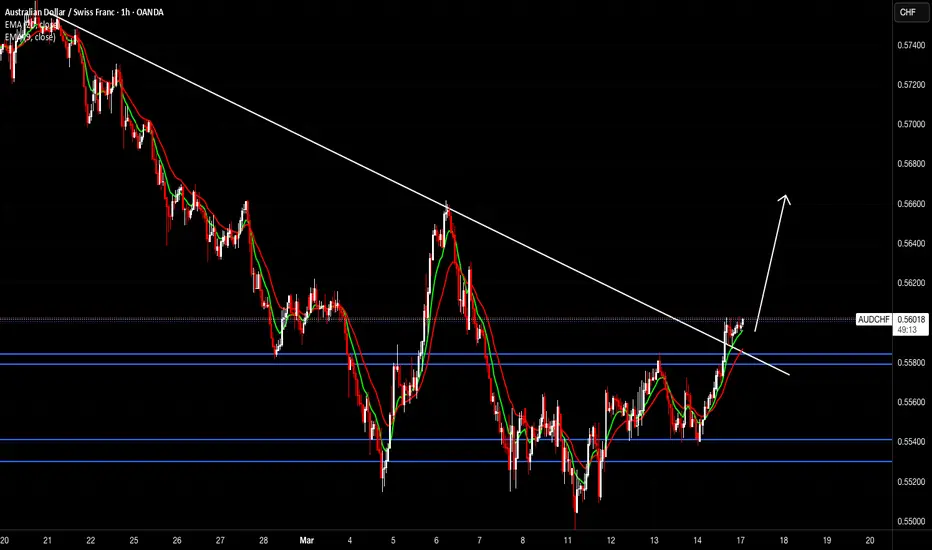The width and height of the screenshot is (932, 550).
Task: Click date 12 on the time axis
Action: pos(611,540)
